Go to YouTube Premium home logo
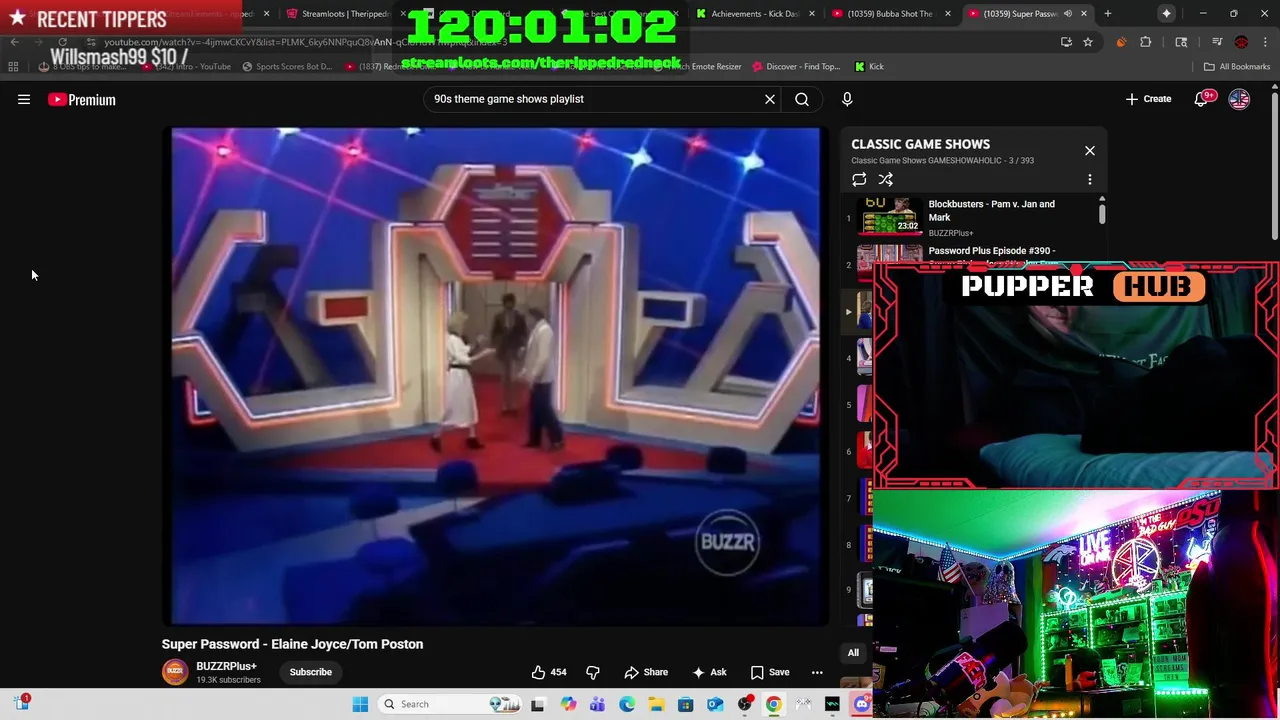Viewport: 1280px width, 720px height. [82, 99]
